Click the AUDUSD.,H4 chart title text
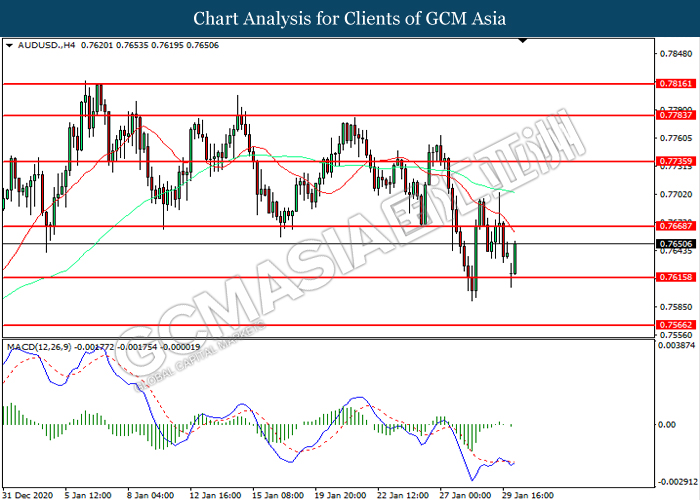 click(x=46, y=45)
